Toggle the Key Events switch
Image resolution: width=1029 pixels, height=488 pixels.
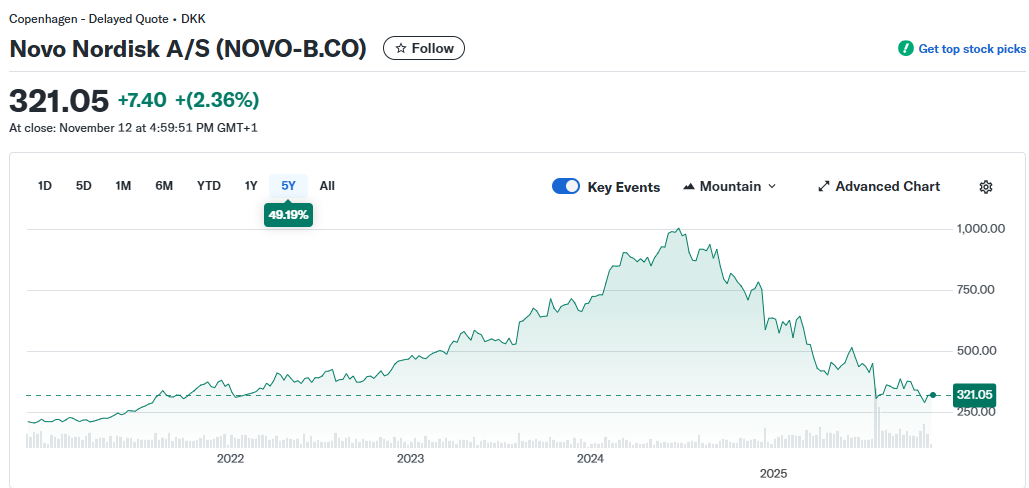(x=566, y=186)
